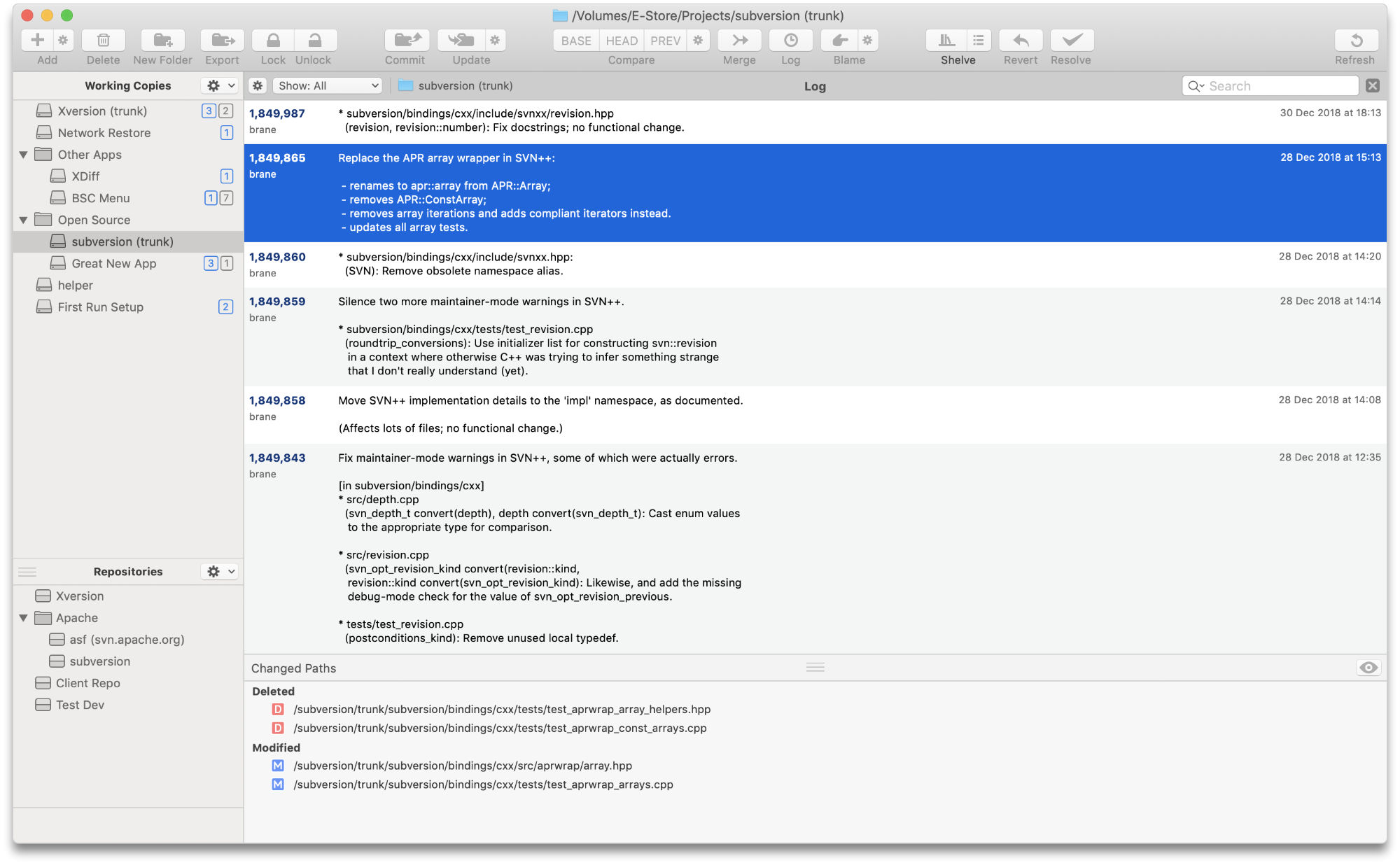Viewport: 1400px width, 865px height.
Task: Click subversion (trunk) path bar folder
Action: coord(456,85)
